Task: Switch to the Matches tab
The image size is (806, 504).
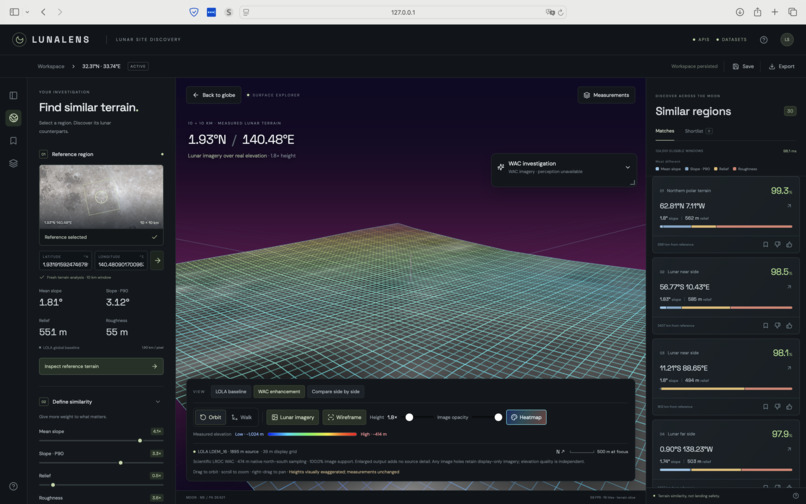Action: 665,131
